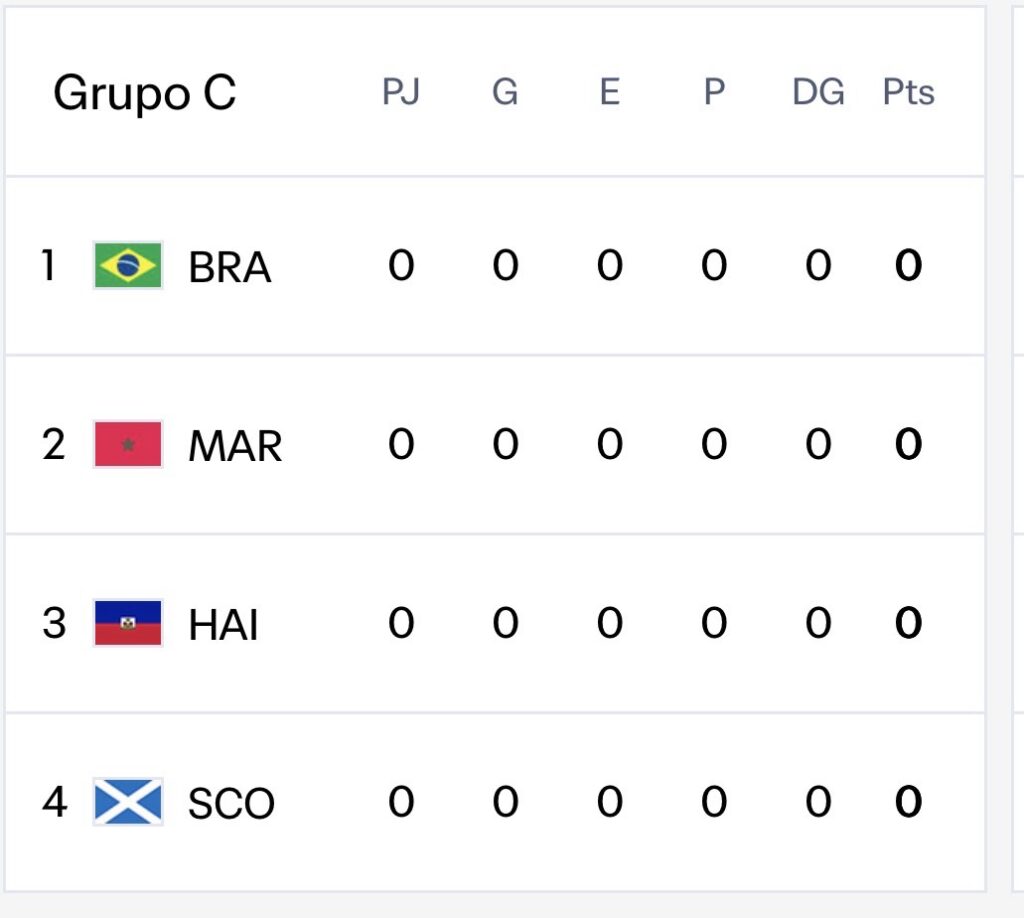Click Scotland's bold points value
Screen dimensions: 1024x918
click(908, 802)
